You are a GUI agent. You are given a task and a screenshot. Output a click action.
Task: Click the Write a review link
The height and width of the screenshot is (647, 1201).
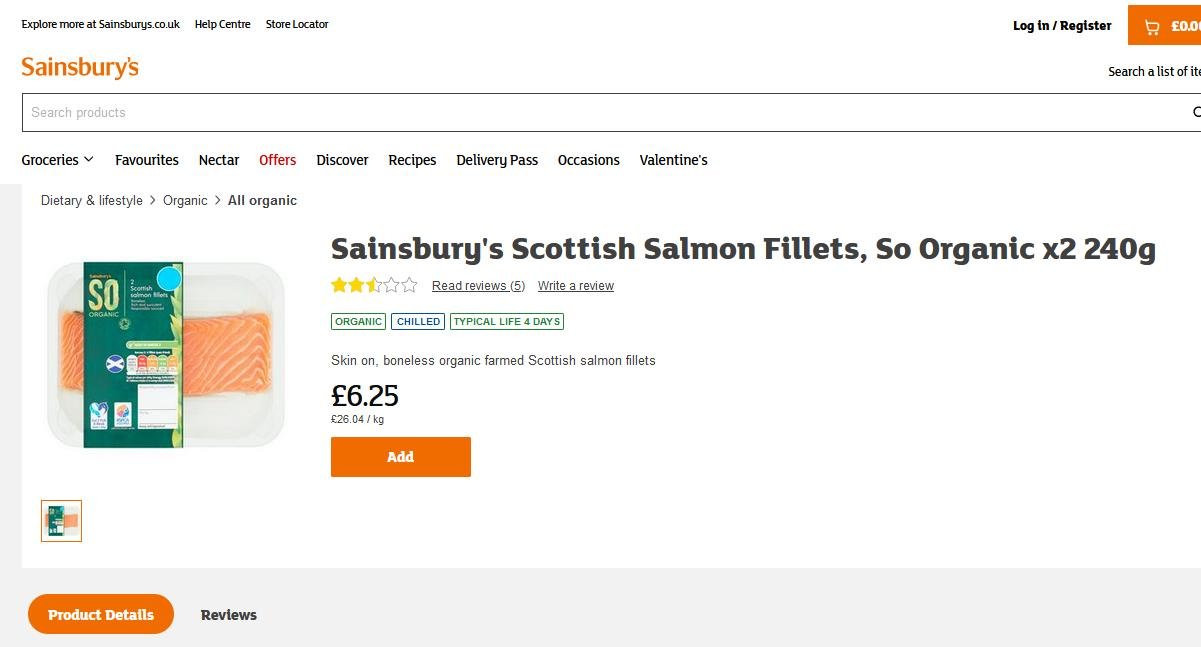[576, 286]
